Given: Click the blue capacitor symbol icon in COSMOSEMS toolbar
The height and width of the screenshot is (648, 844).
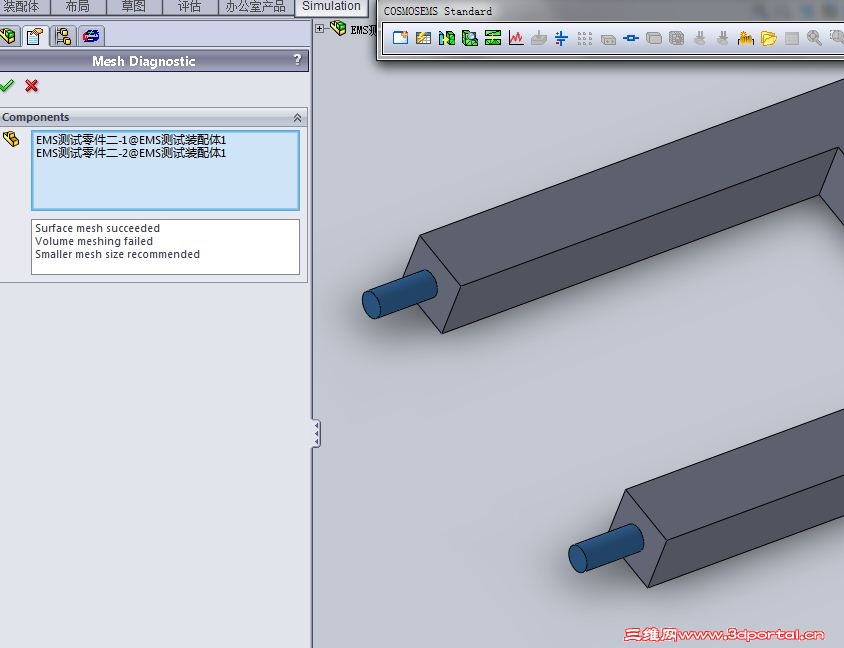Looking at the screenshot, I should click(561, 38).
